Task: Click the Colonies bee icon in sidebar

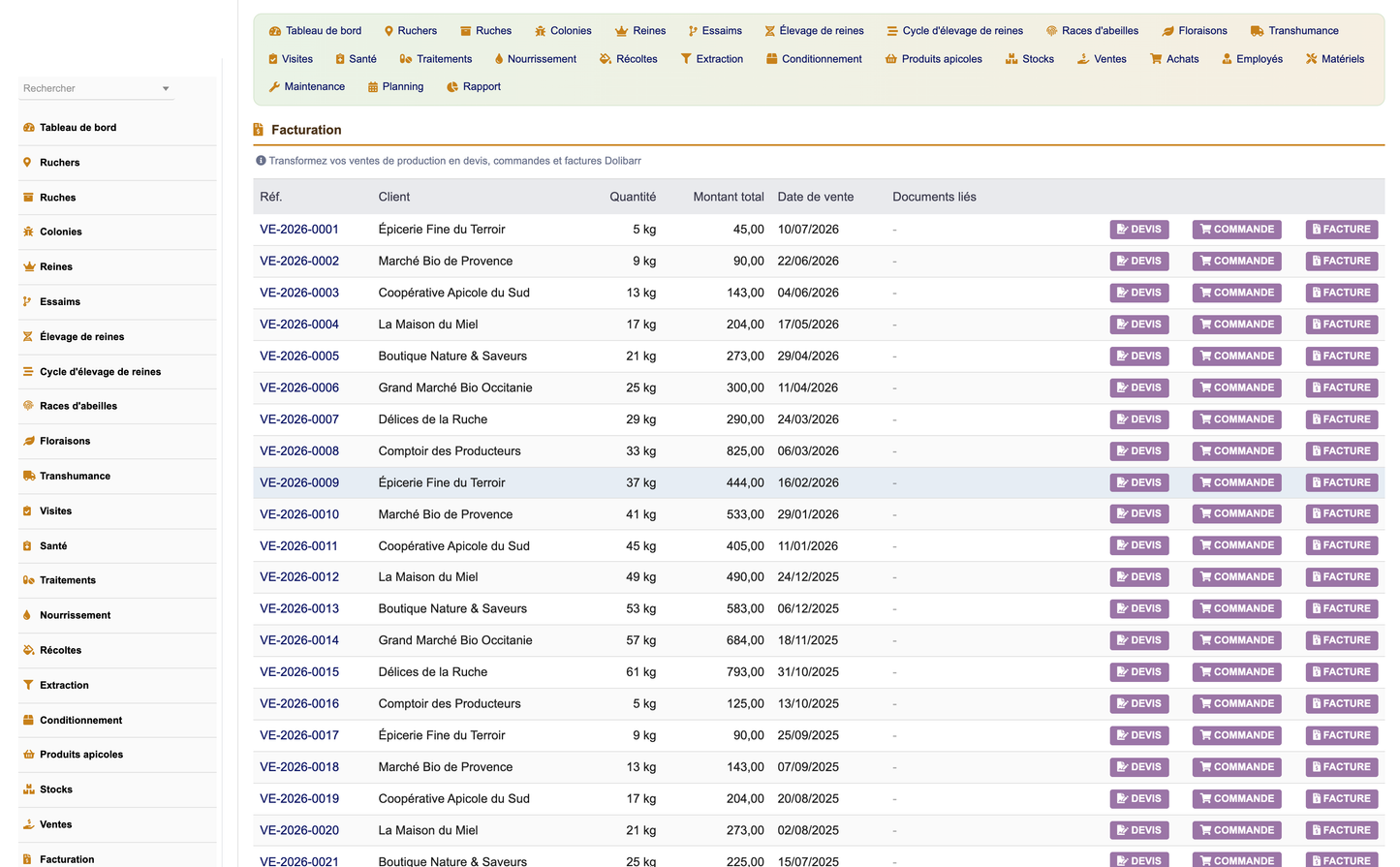Action: (x=28, y=232)
